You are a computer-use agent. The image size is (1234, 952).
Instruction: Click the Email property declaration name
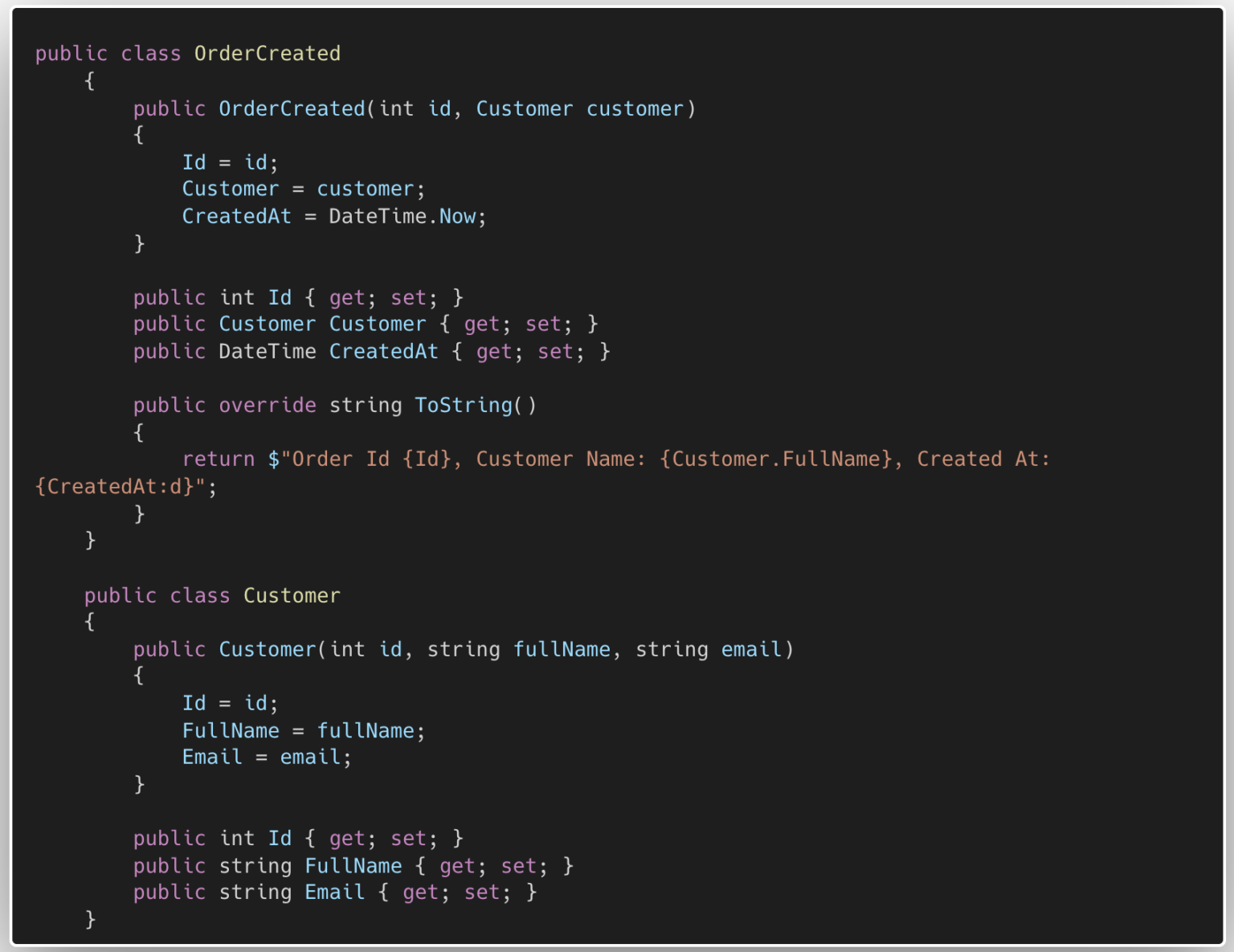(x=334, y=892)
